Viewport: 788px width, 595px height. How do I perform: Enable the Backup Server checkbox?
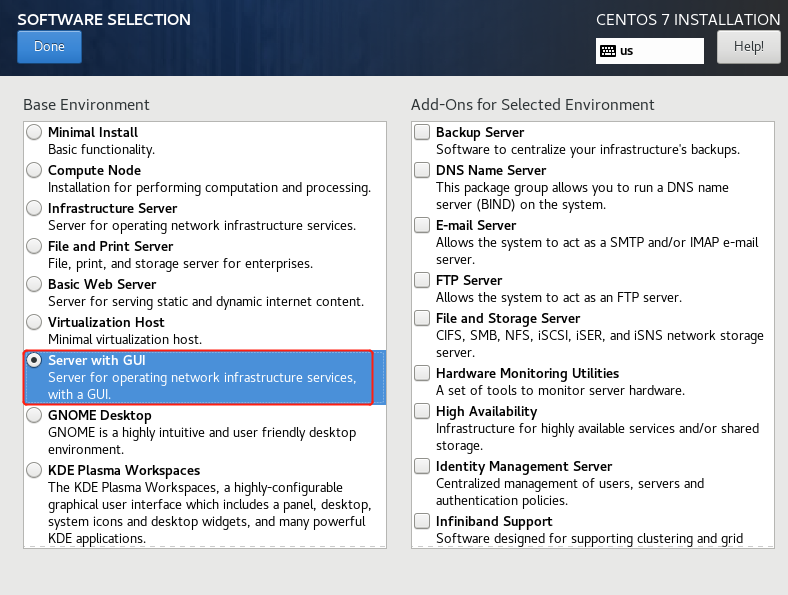pos(422,132)
